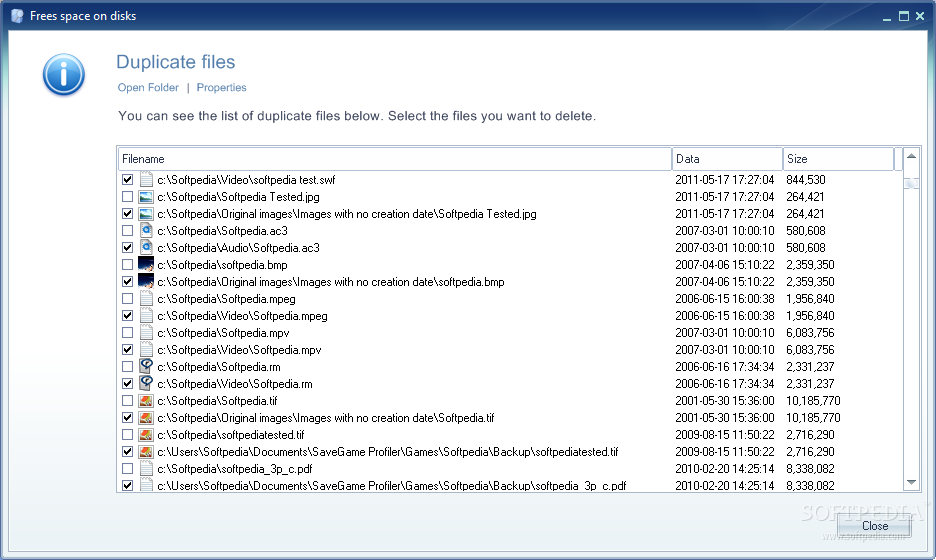Click the thumbnail icon for Original images softpedia.bmp
This screenshot has width=936, height=560.
[x=146, y=281]
